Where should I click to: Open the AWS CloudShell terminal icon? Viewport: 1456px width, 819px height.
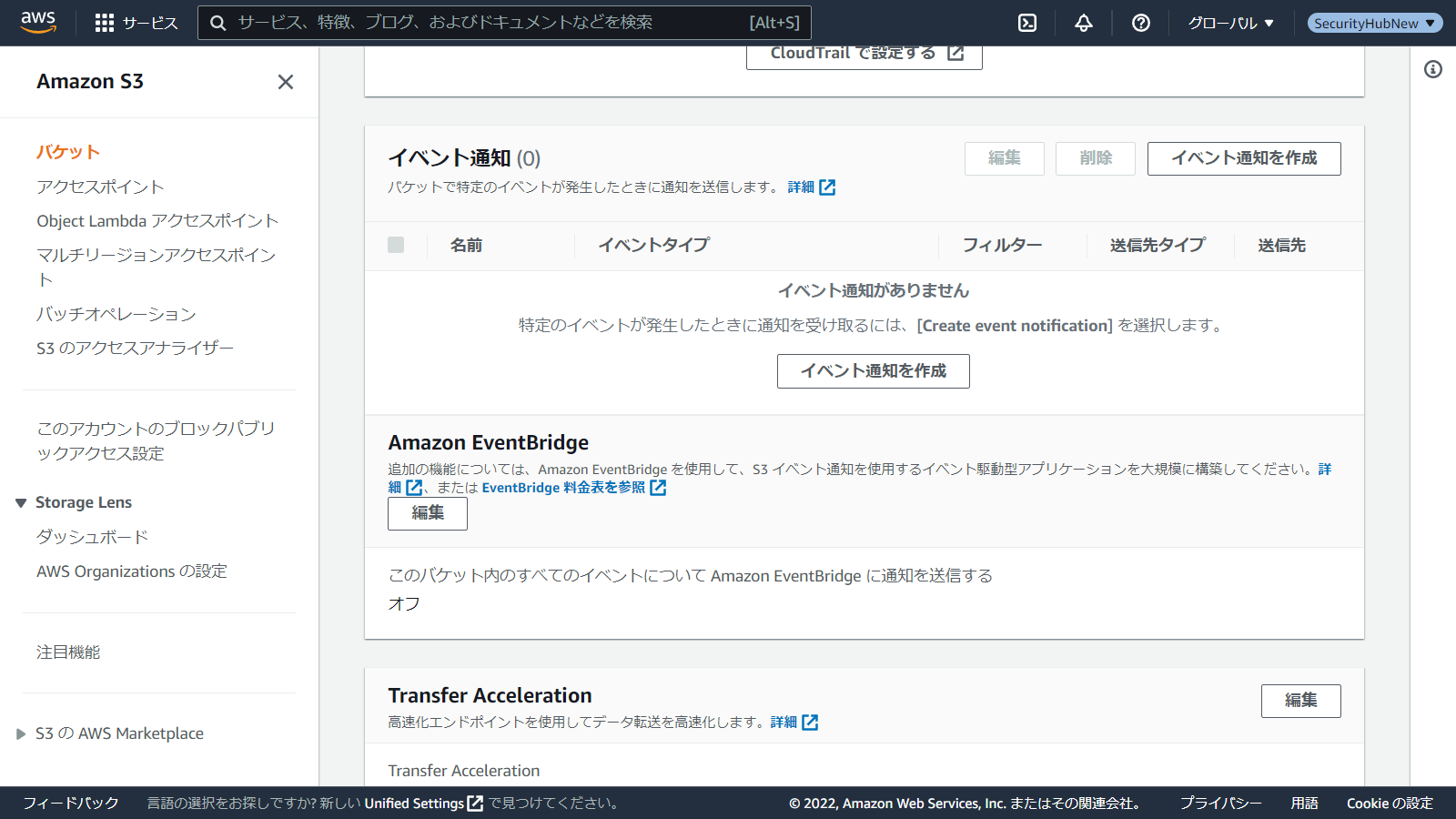pyautogui.click(x=1027, y=23)
